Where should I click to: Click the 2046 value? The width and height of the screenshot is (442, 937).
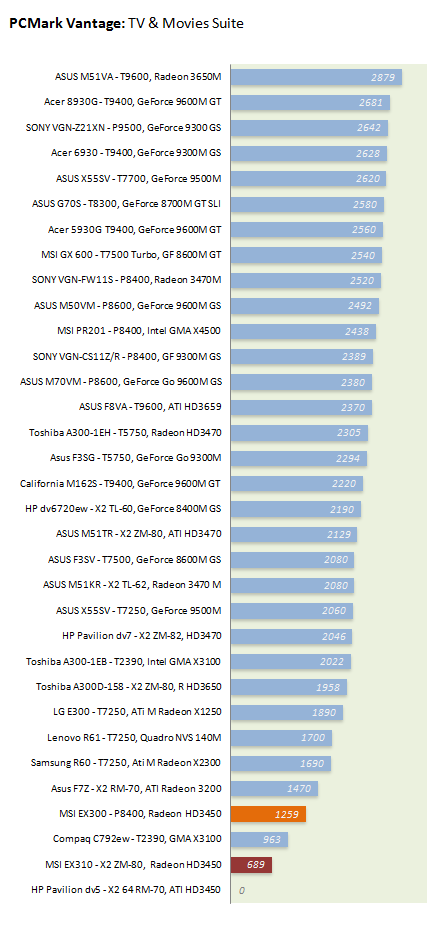pos(333,637)
